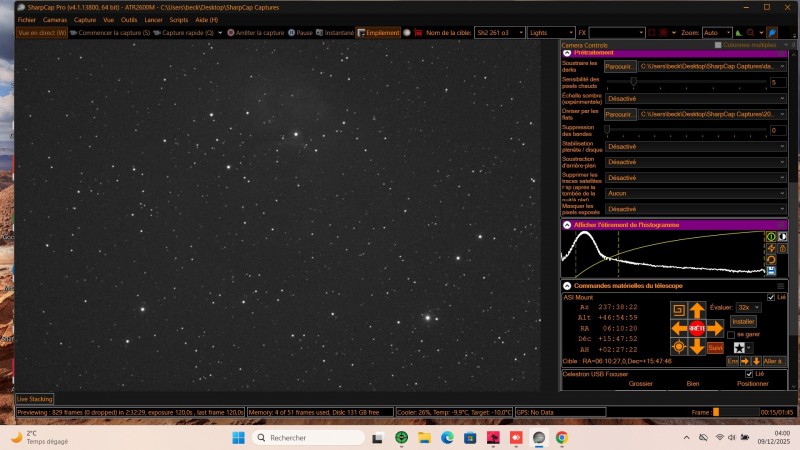Screen dimensions: 800x450
Task: Enable the Colonnes multiples checkbox
Action: tap(718, 45)
